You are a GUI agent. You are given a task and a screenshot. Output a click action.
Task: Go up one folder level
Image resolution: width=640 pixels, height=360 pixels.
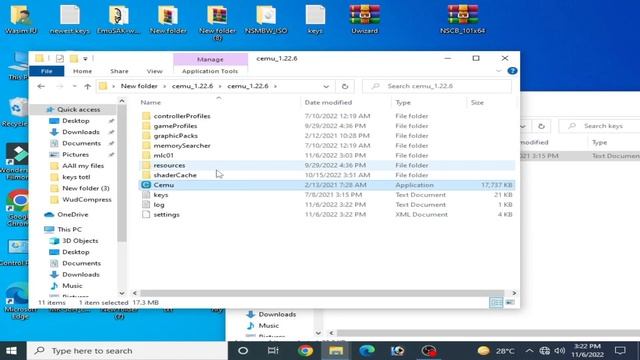[87, 86]
